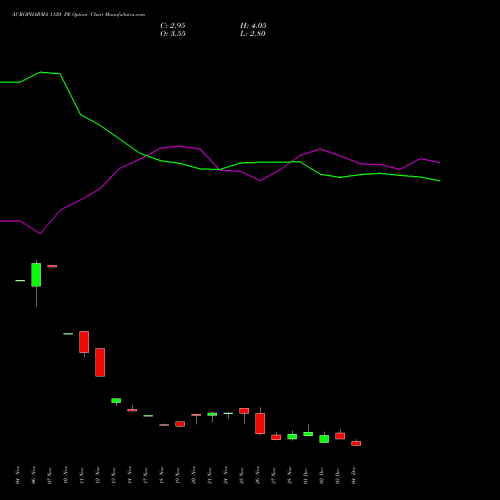Select the close value C: 2.95
Screen dimensions: 500x500
173,26
